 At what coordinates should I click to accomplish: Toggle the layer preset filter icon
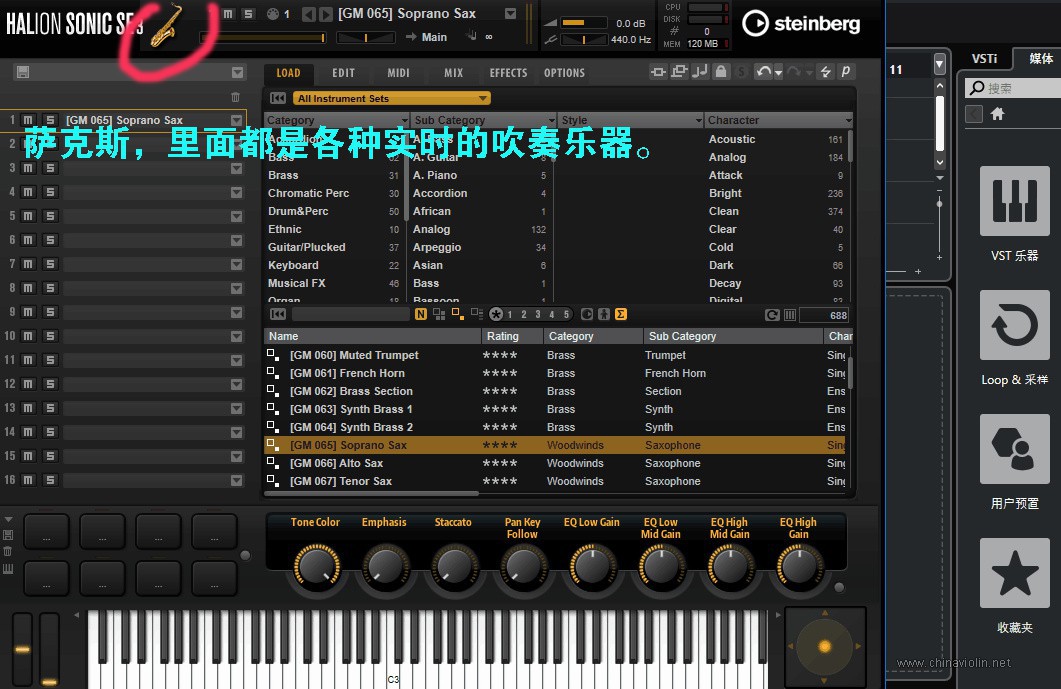pos(476,314)
